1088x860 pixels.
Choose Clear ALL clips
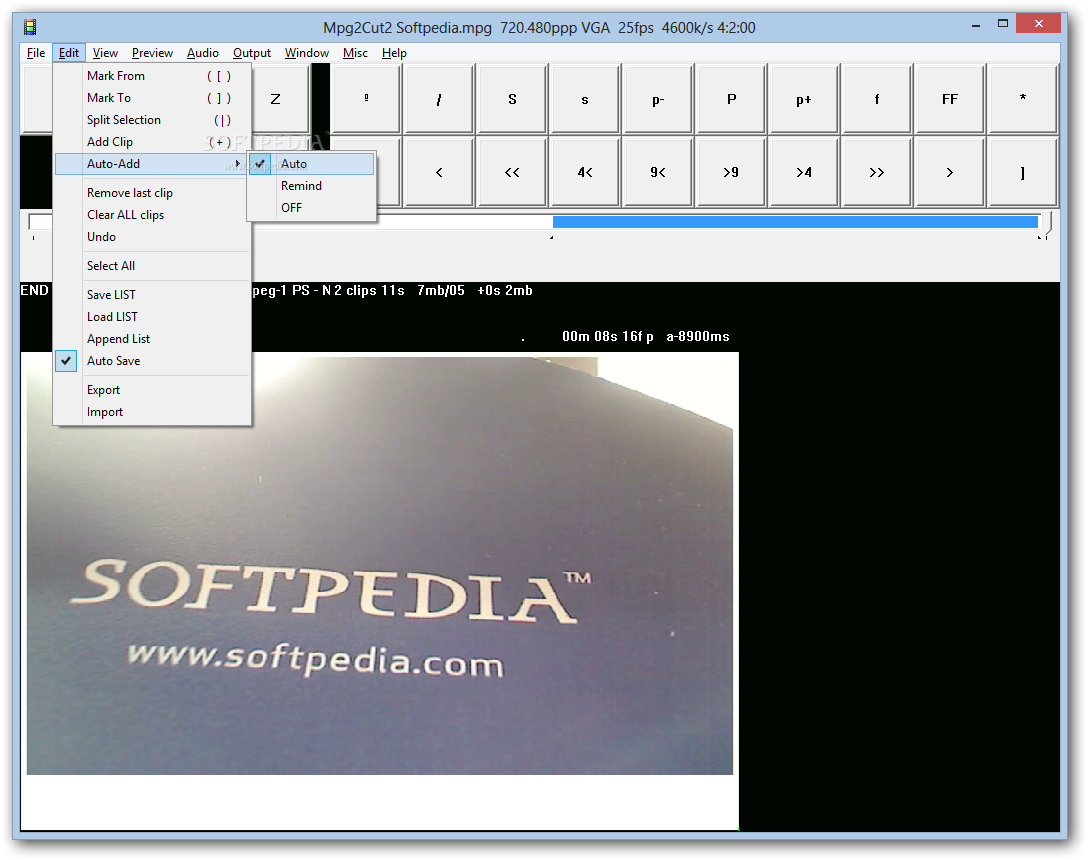(153, 215)
